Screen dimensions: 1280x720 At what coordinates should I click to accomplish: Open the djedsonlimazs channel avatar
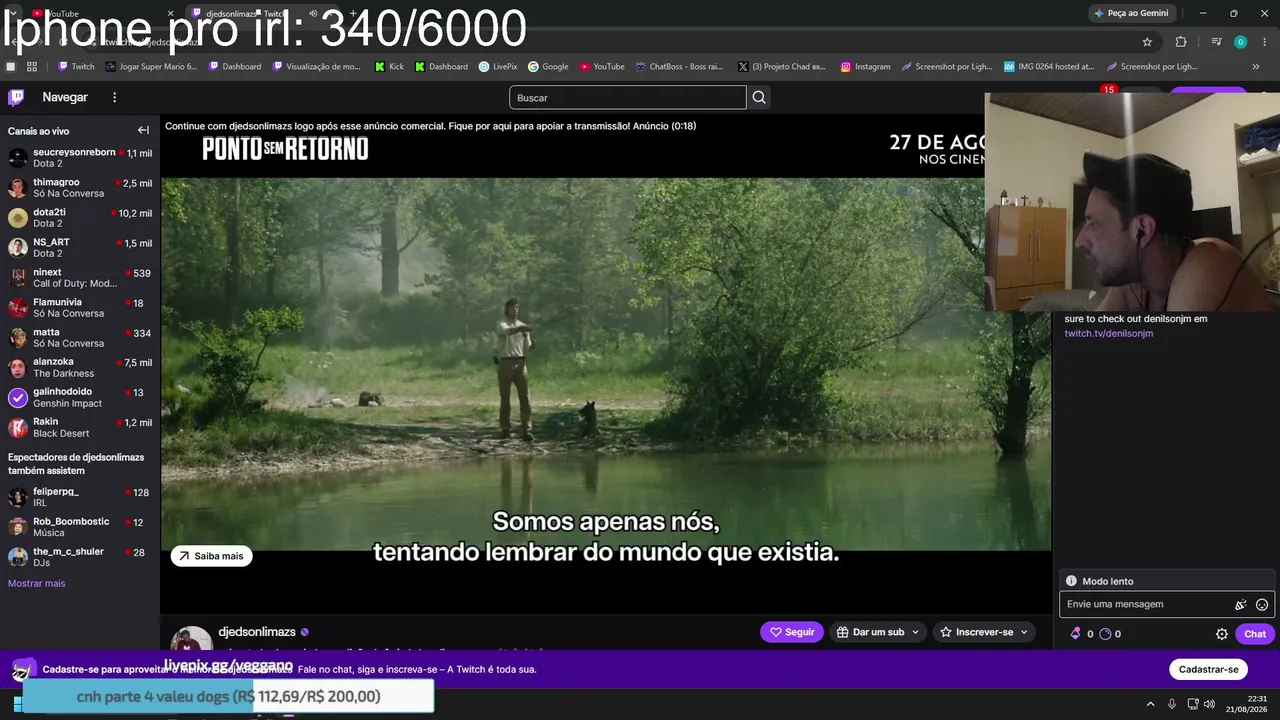click(191, 638)
